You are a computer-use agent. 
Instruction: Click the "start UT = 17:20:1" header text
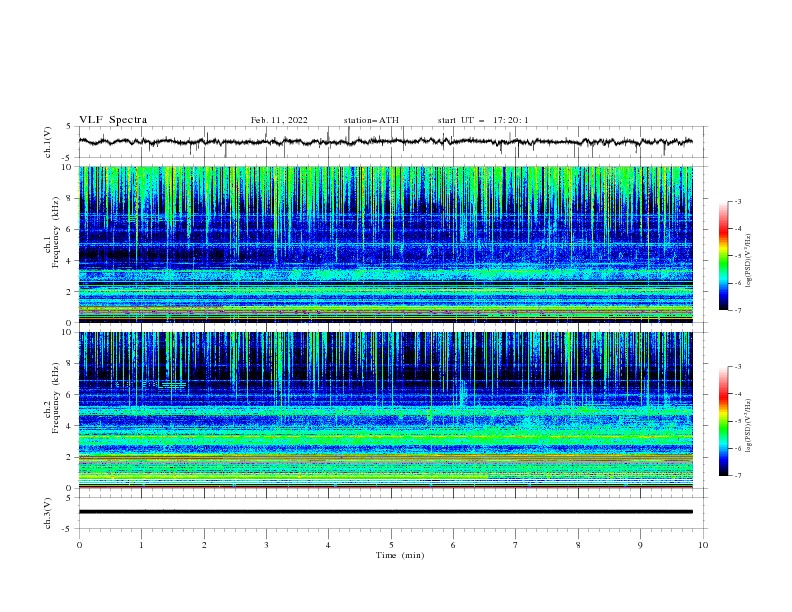[483, 120]
